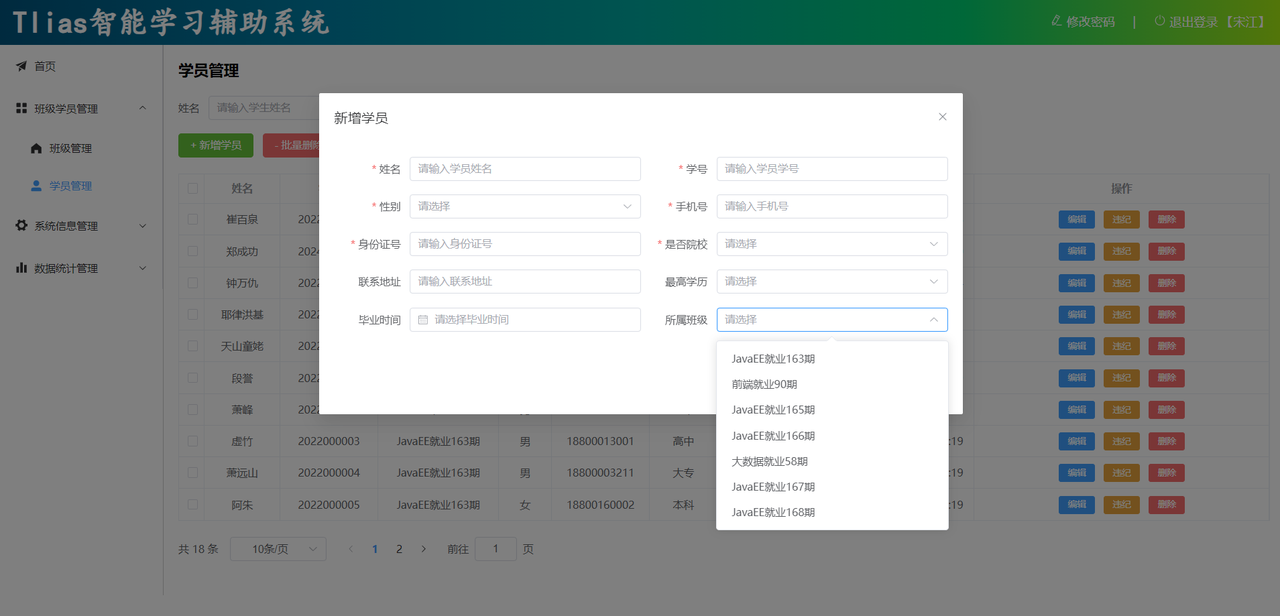
Task: Click the 学号 input field
Action: [832, 169]
